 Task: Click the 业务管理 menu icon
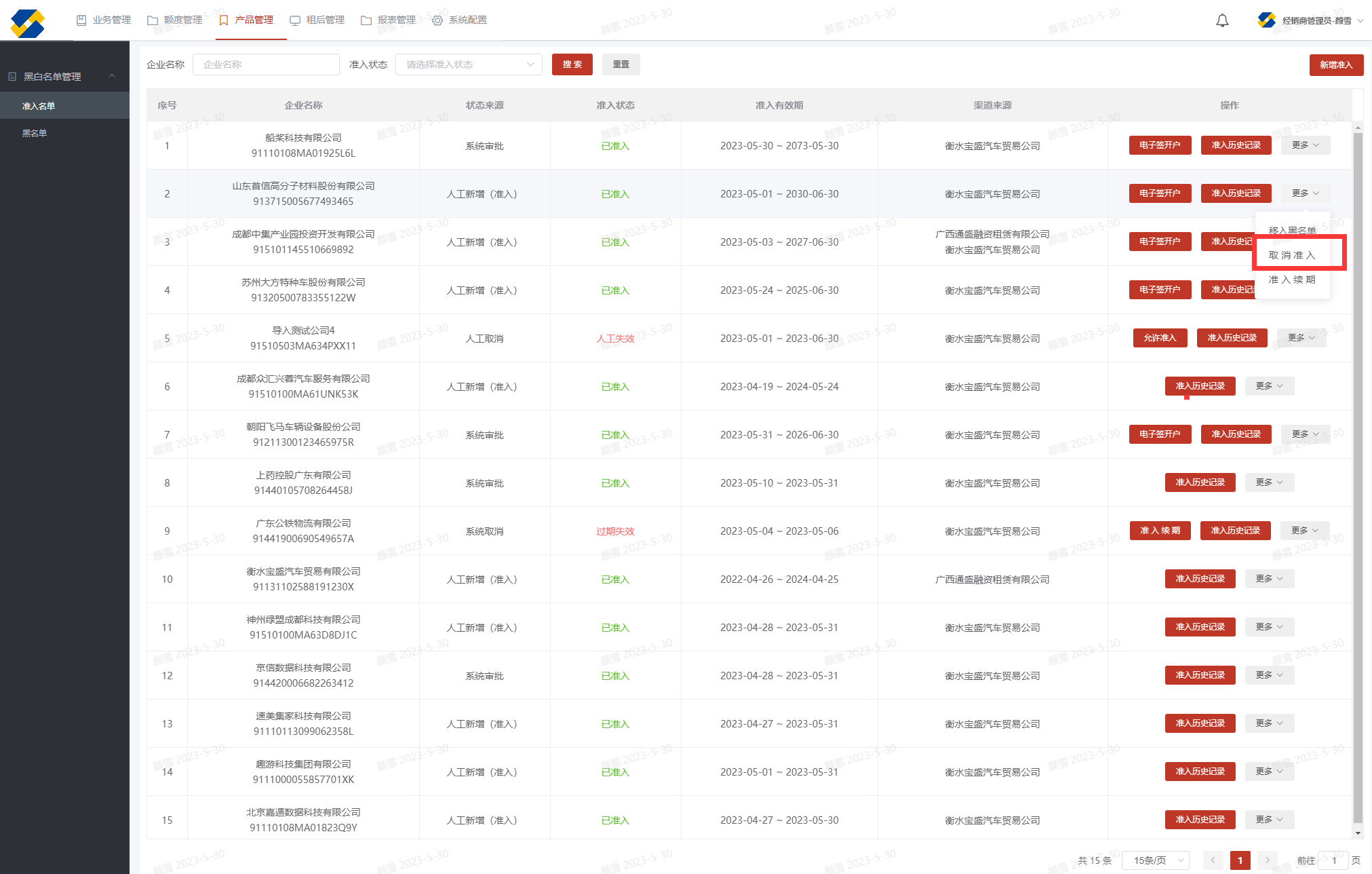[81, 20]
